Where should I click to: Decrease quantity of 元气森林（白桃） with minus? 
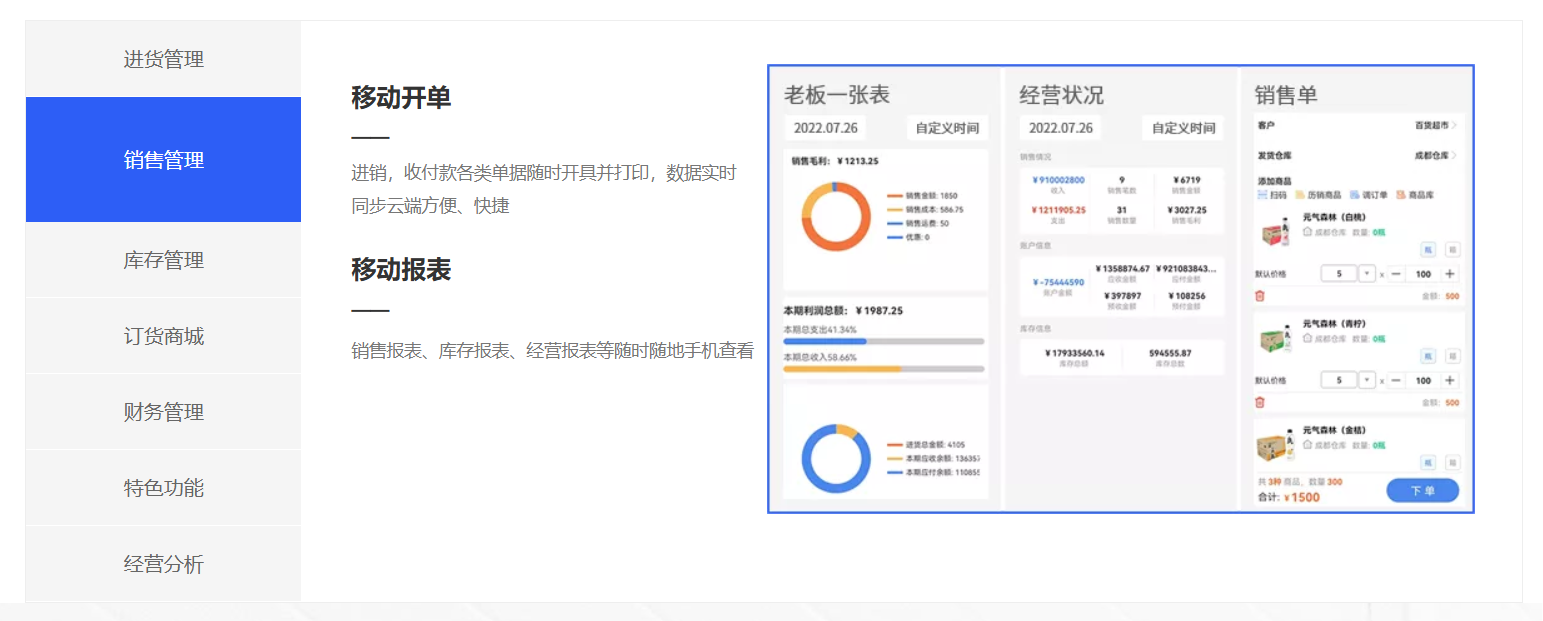tap(1397, 274)
